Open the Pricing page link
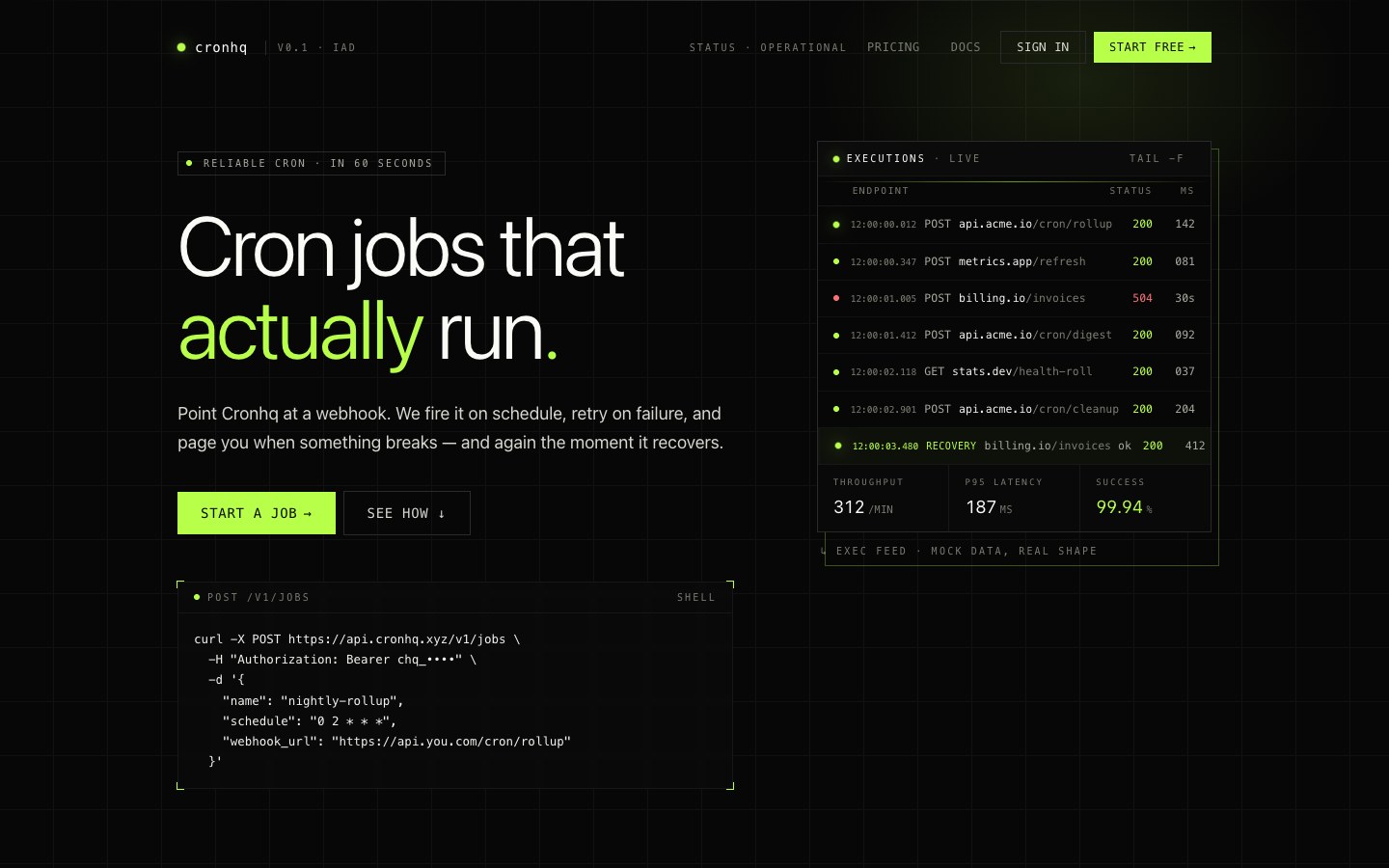 click(x=893, y=47)
